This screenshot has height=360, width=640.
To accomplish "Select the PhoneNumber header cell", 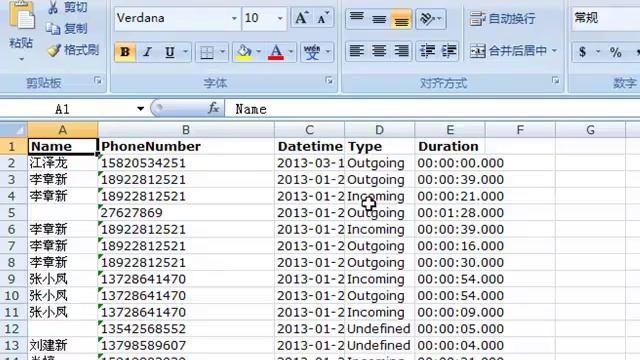I will pyautogui.click(x=186, y=147).
